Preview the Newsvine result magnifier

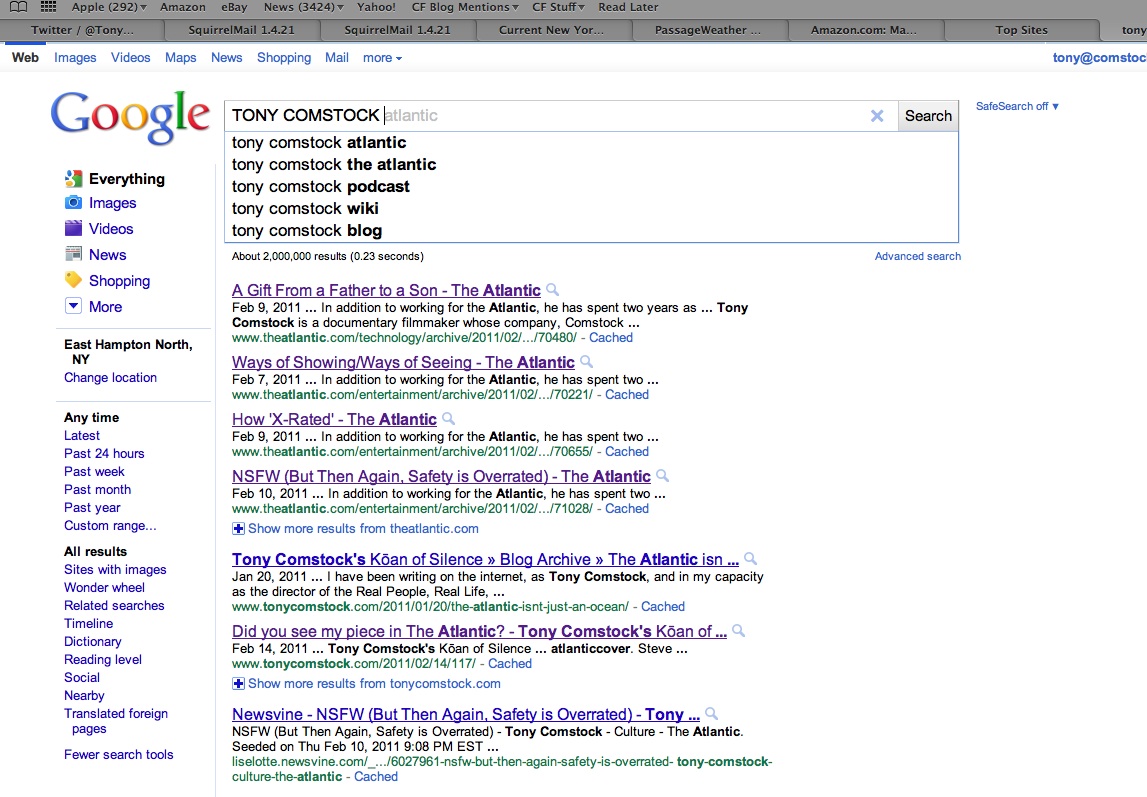(711, 714)
